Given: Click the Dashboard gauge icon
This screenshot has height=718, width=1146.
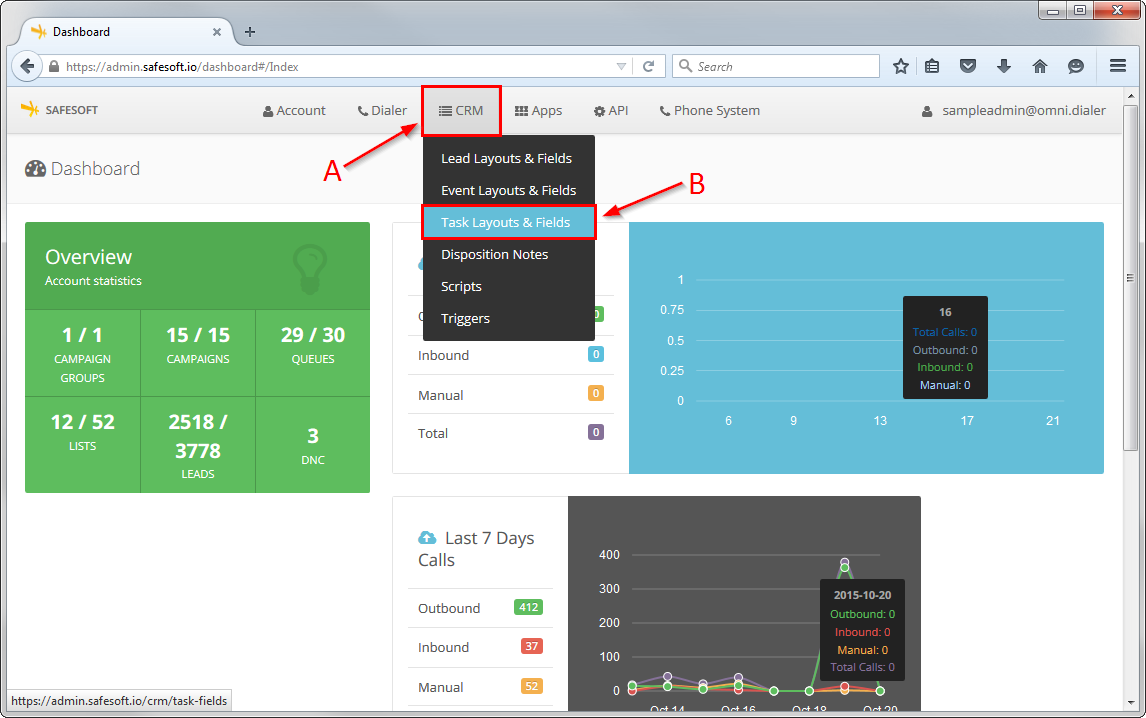Looking at the screenshot, I should (35, 169).
